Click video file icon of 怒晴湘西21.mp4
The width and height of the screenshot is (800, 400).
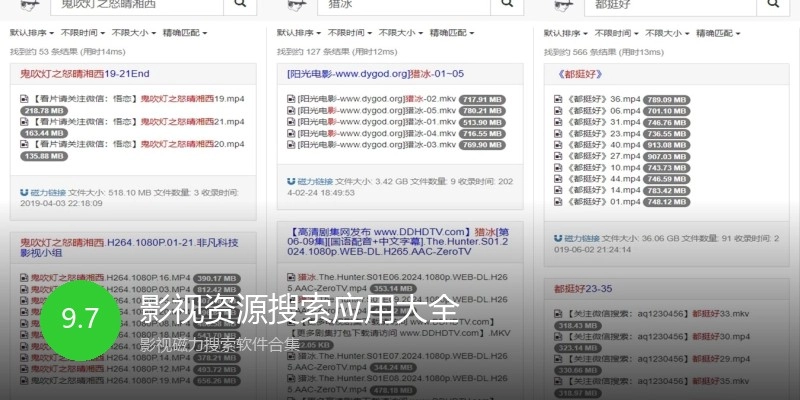point(24,121)
